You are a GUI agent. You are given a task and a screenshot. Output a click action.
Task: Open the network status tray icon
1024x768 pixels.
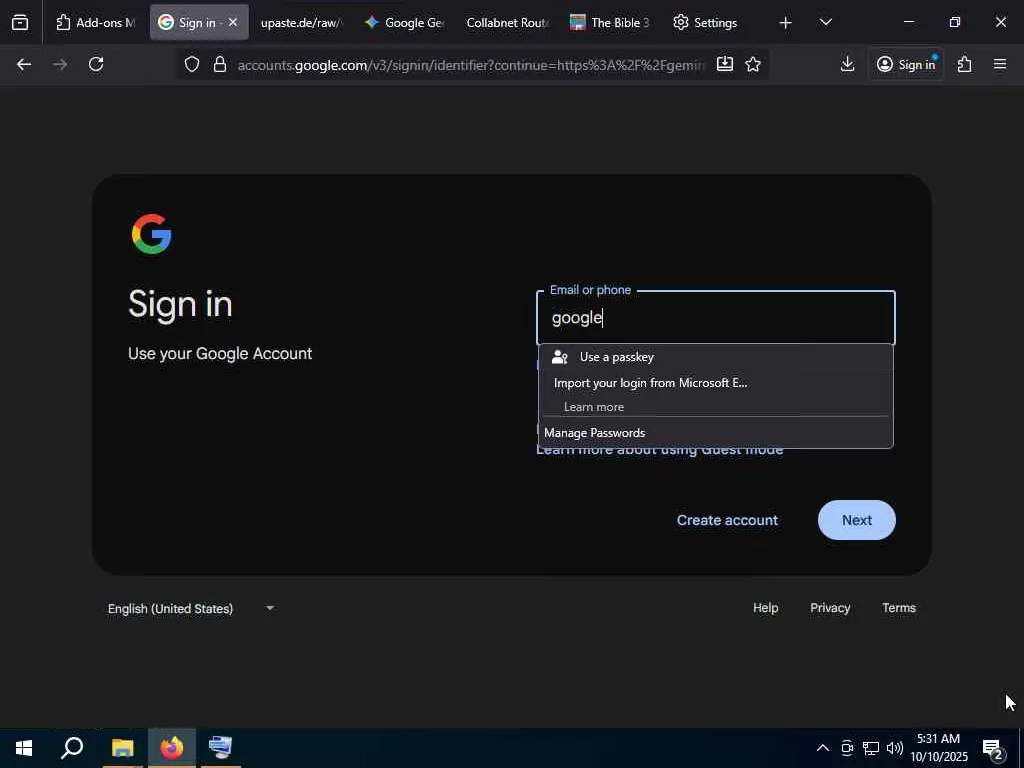pyautogui.click(x=871, y=748)
